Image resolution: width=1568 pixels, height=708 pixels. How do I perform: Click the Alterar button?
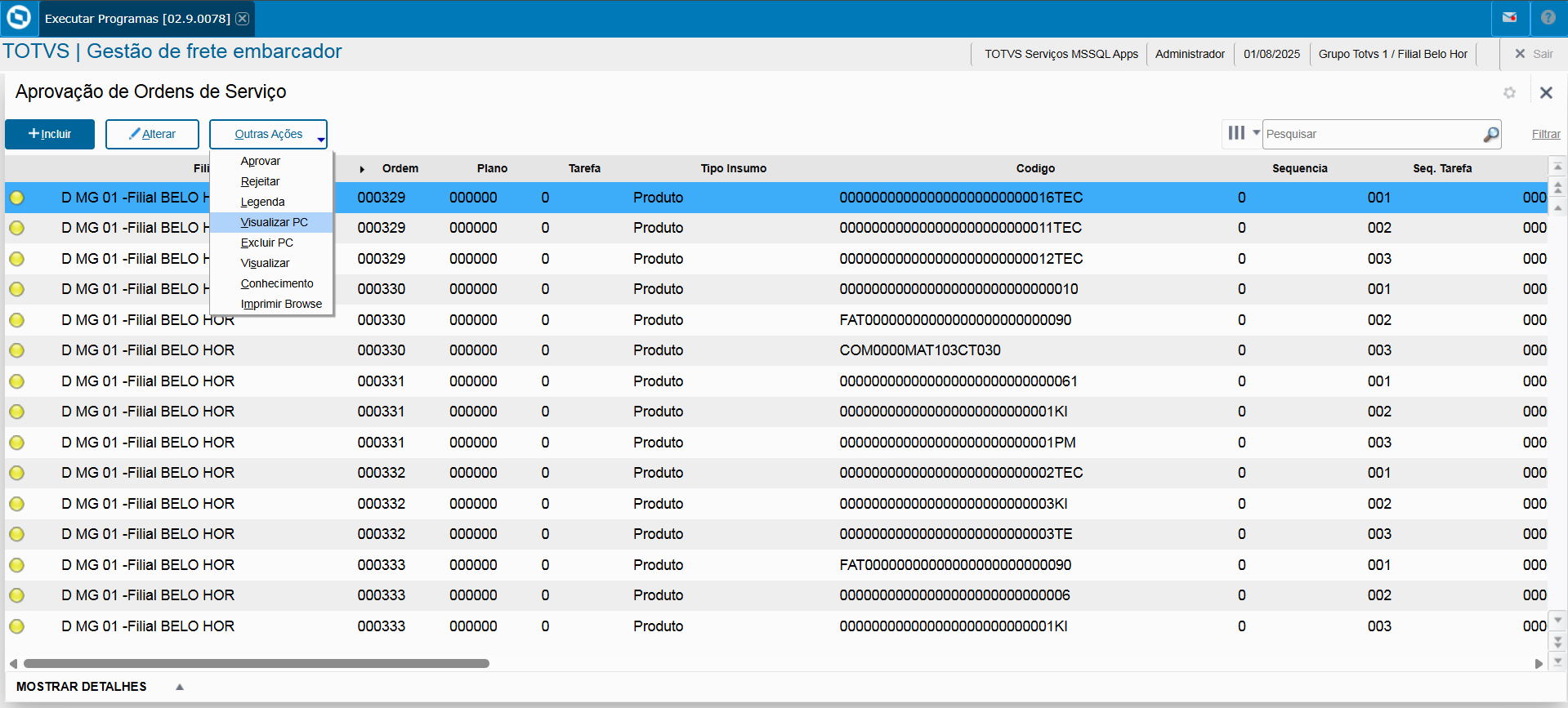[x=152, y=134]
